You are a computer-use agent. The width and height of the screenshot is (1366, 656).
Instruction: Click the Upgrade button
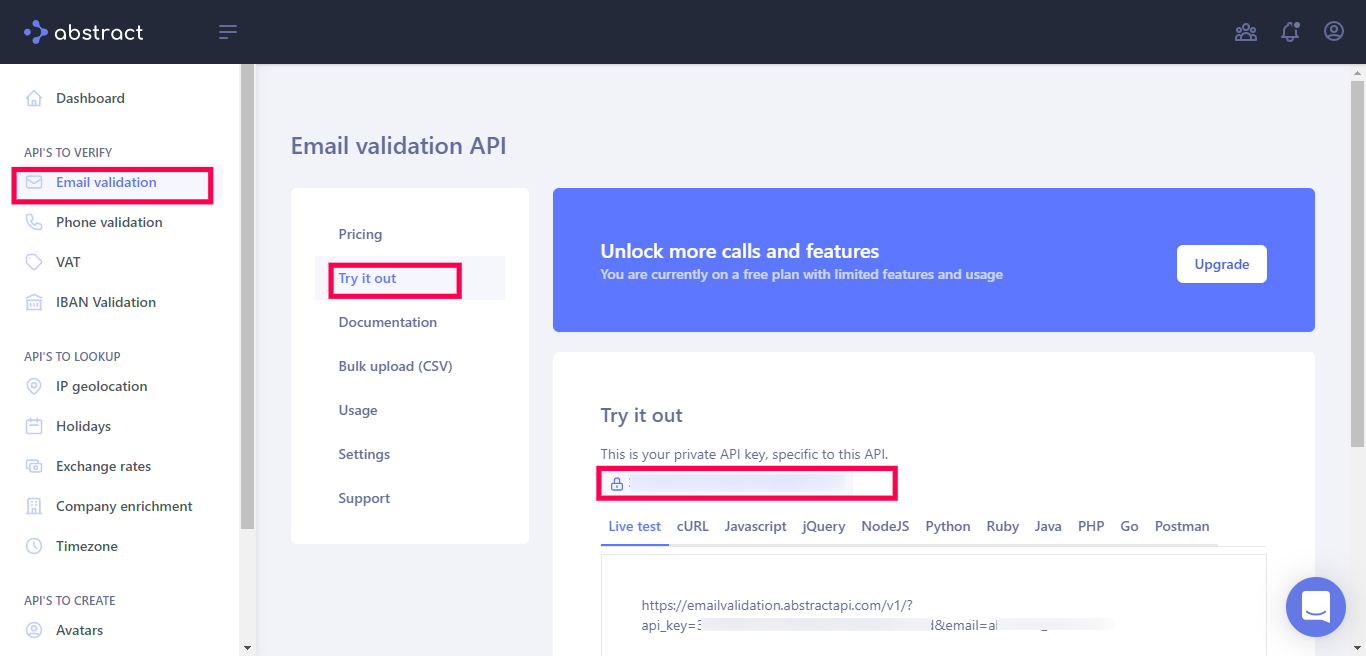[1222, 264]
